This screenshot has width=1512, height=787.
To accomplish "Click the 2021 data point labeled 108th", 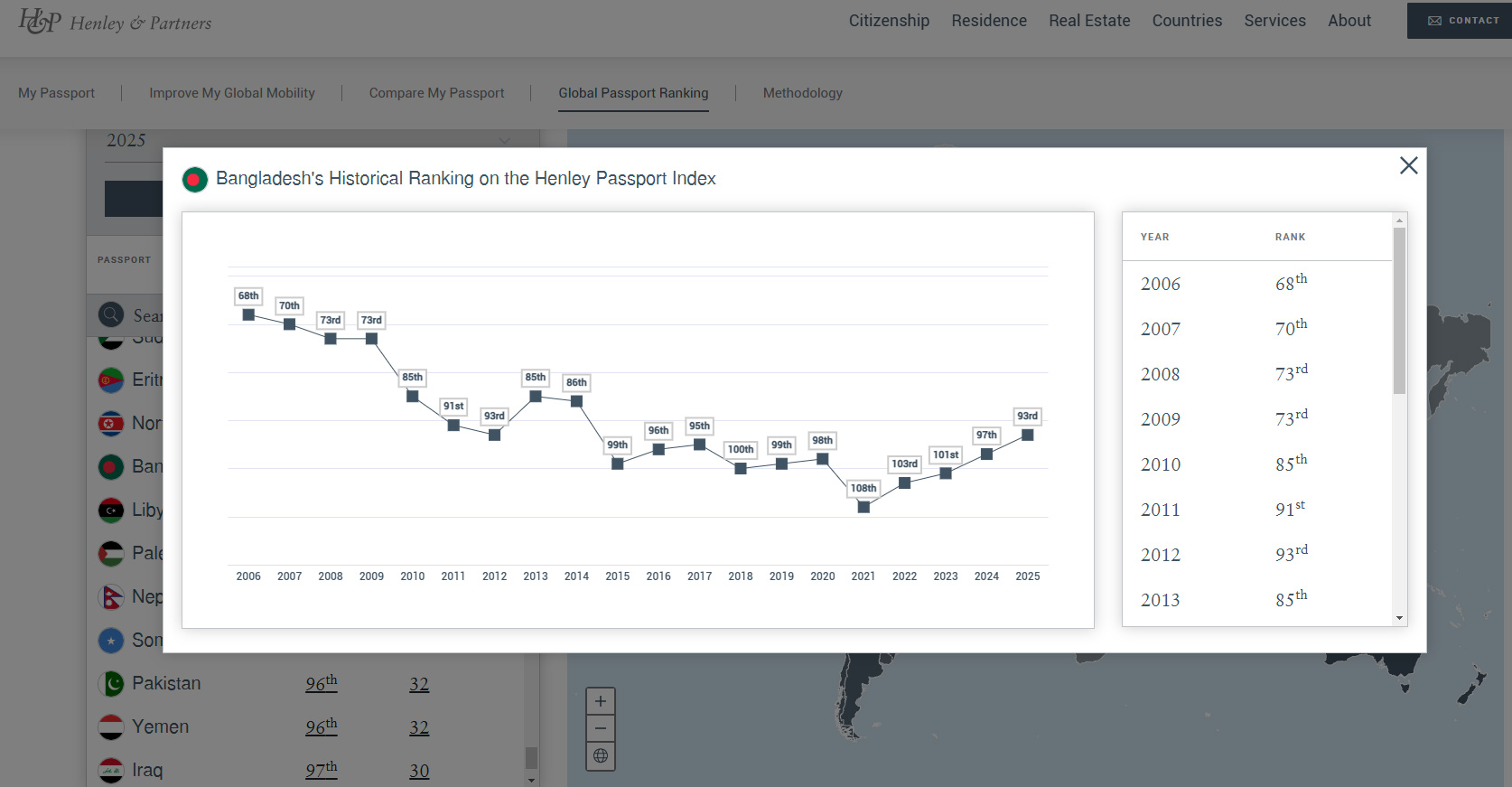I will (863, 507).
